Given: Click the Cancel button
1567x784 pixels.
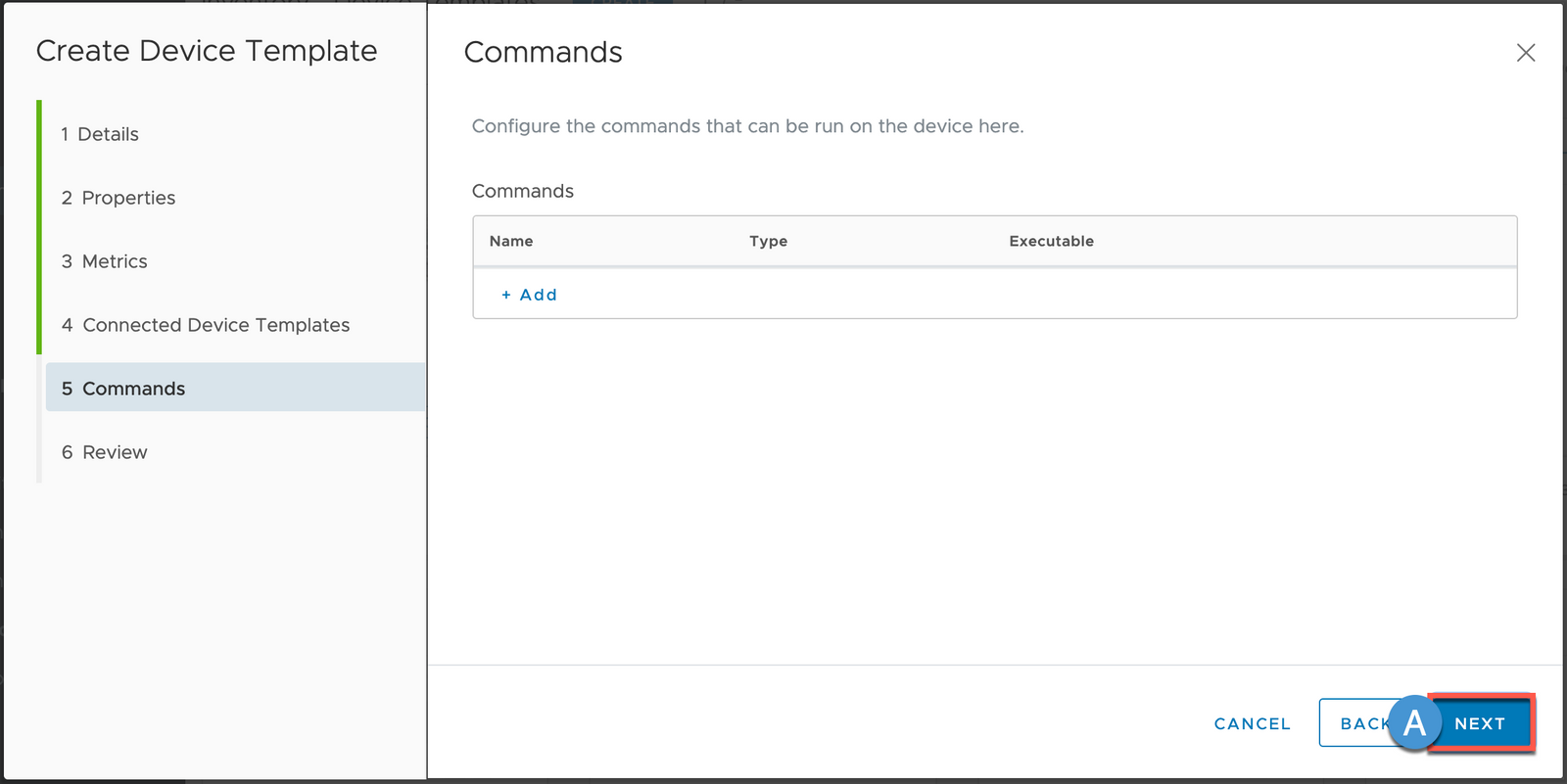Looking at the screenshot, I should pyautogui.click(x=1252, y=723).
